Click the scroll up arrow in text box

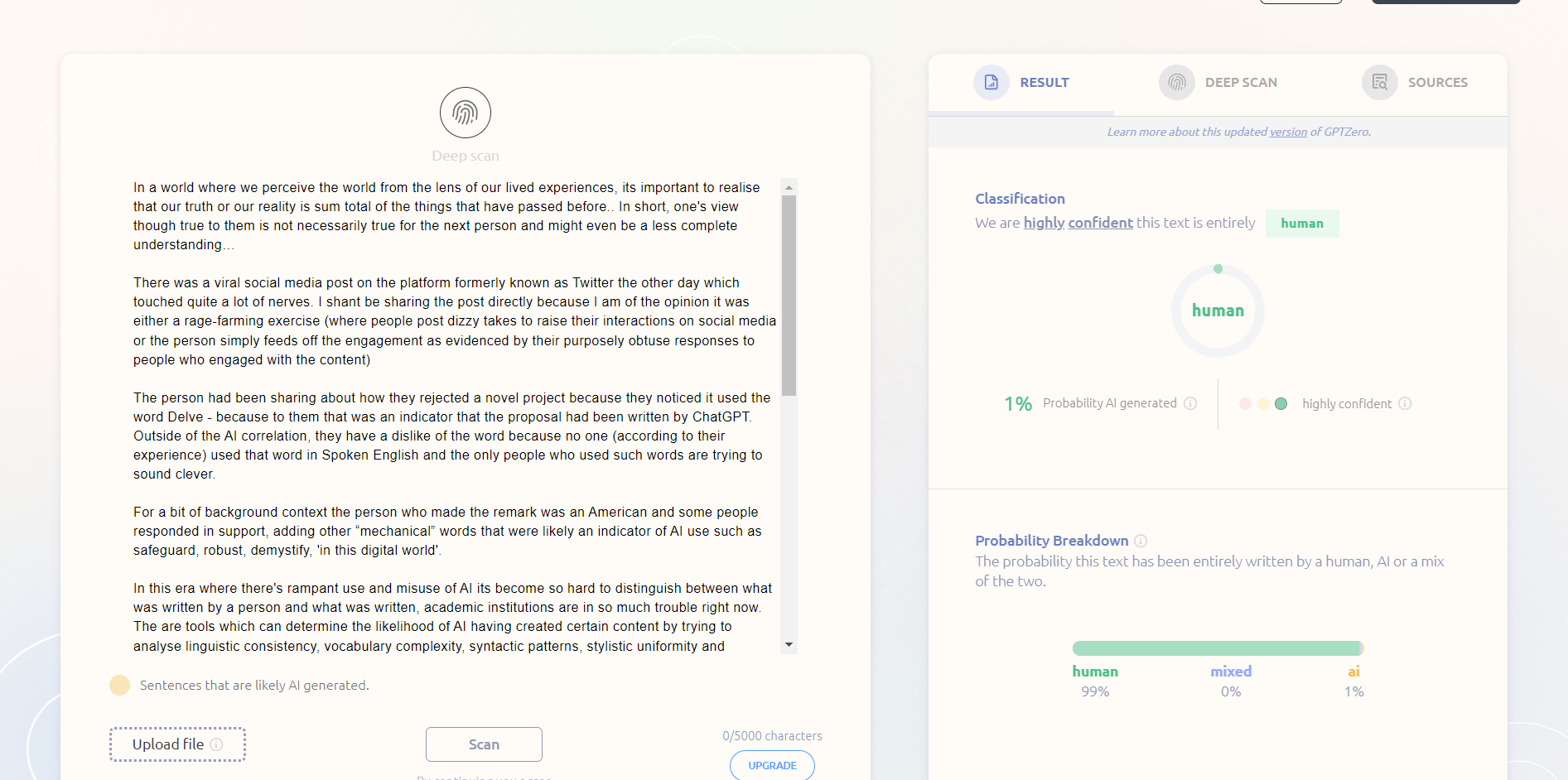pos(789,187)
